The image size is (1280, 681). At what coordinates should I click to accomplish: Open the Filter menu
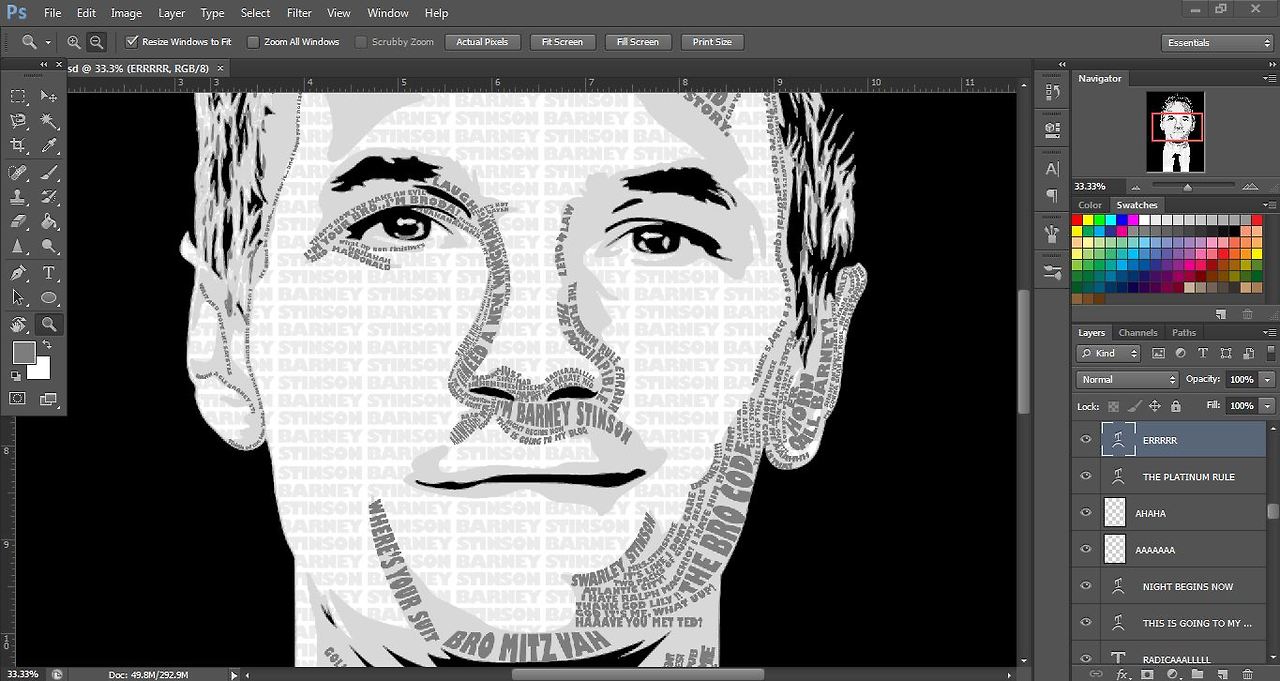pos(299,13)
